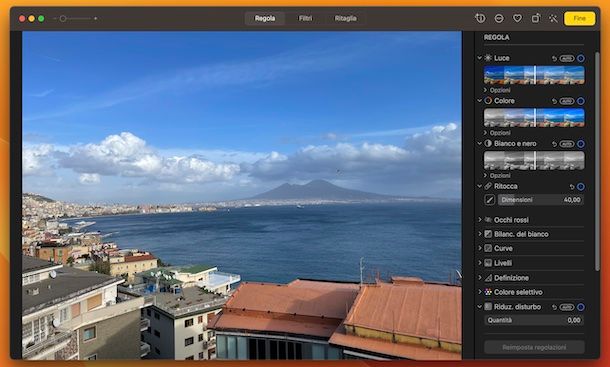
Task: Click the zoom slider knob in toolbar
Action: [x=63, y=18]
